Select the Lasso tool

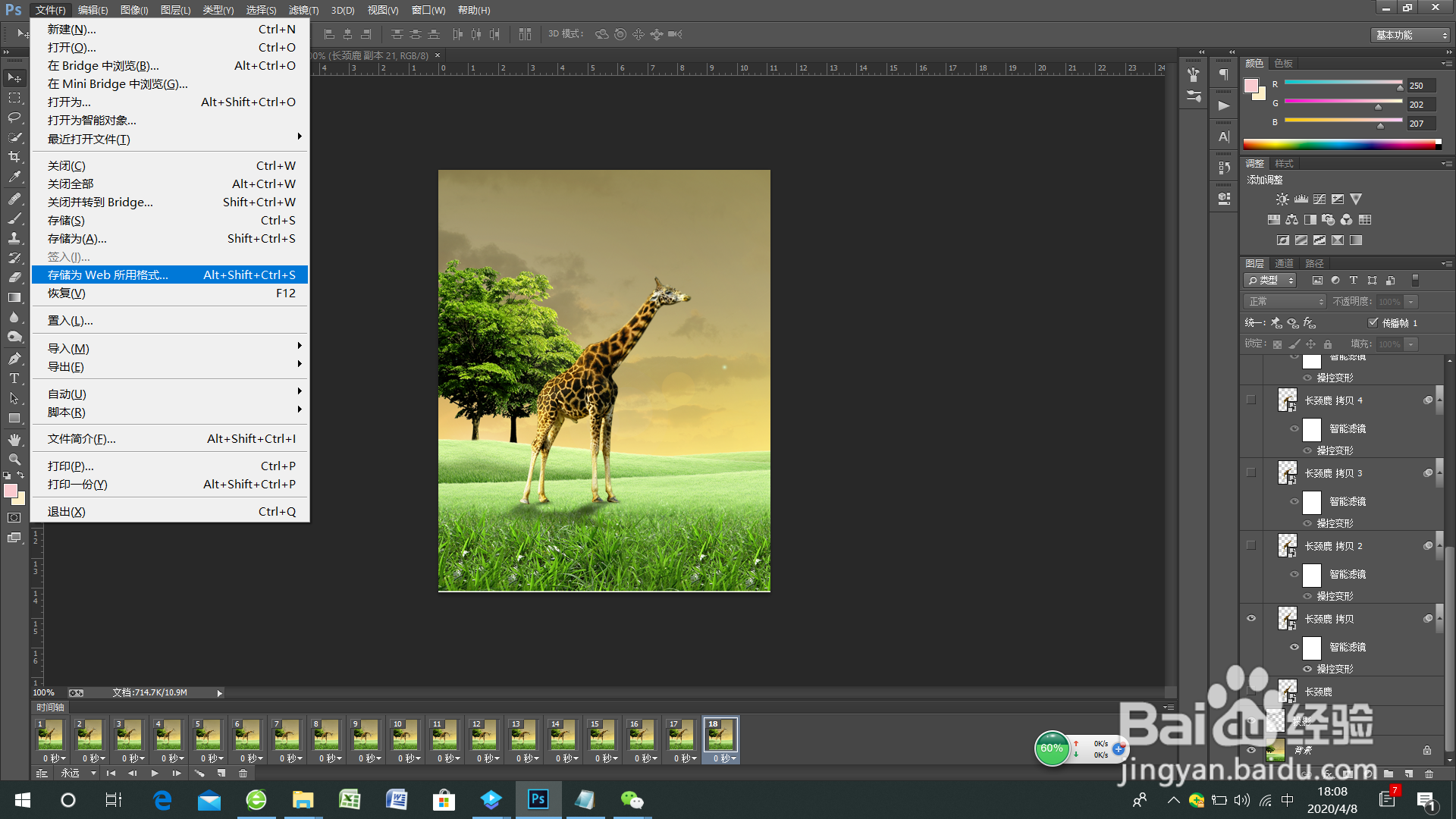(14, 118)
